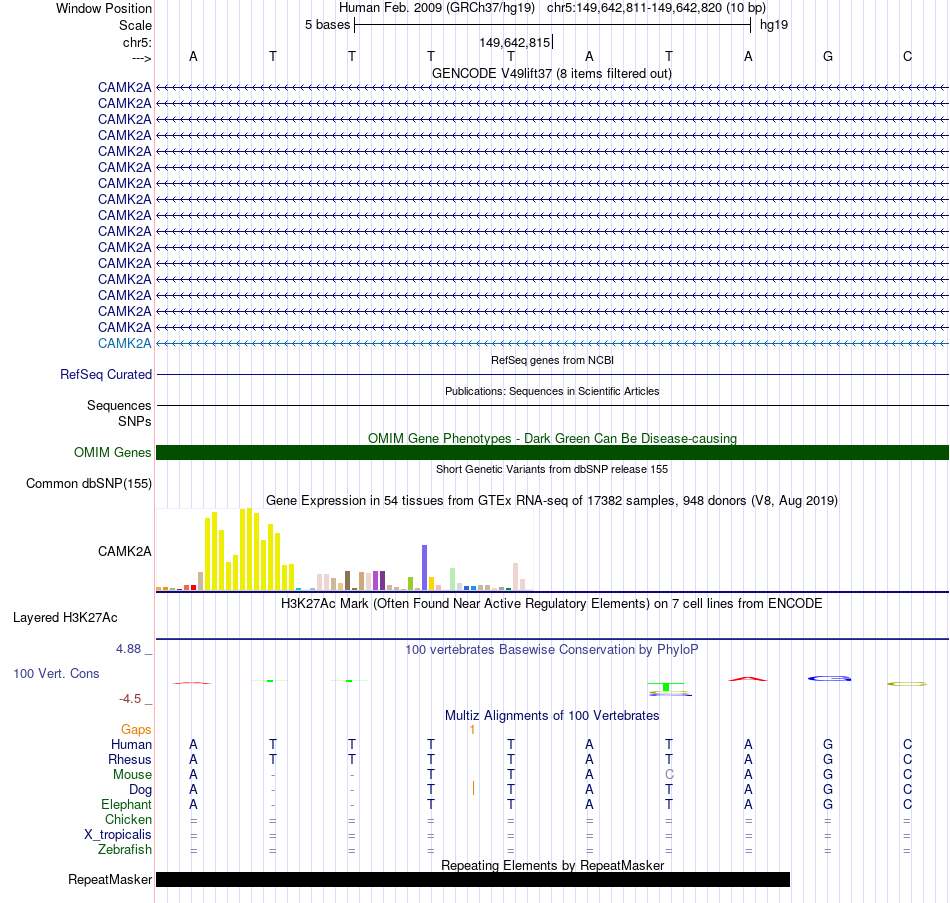
Task: Click the hg19 label beside the scale bar
Action: click(774, 25)
